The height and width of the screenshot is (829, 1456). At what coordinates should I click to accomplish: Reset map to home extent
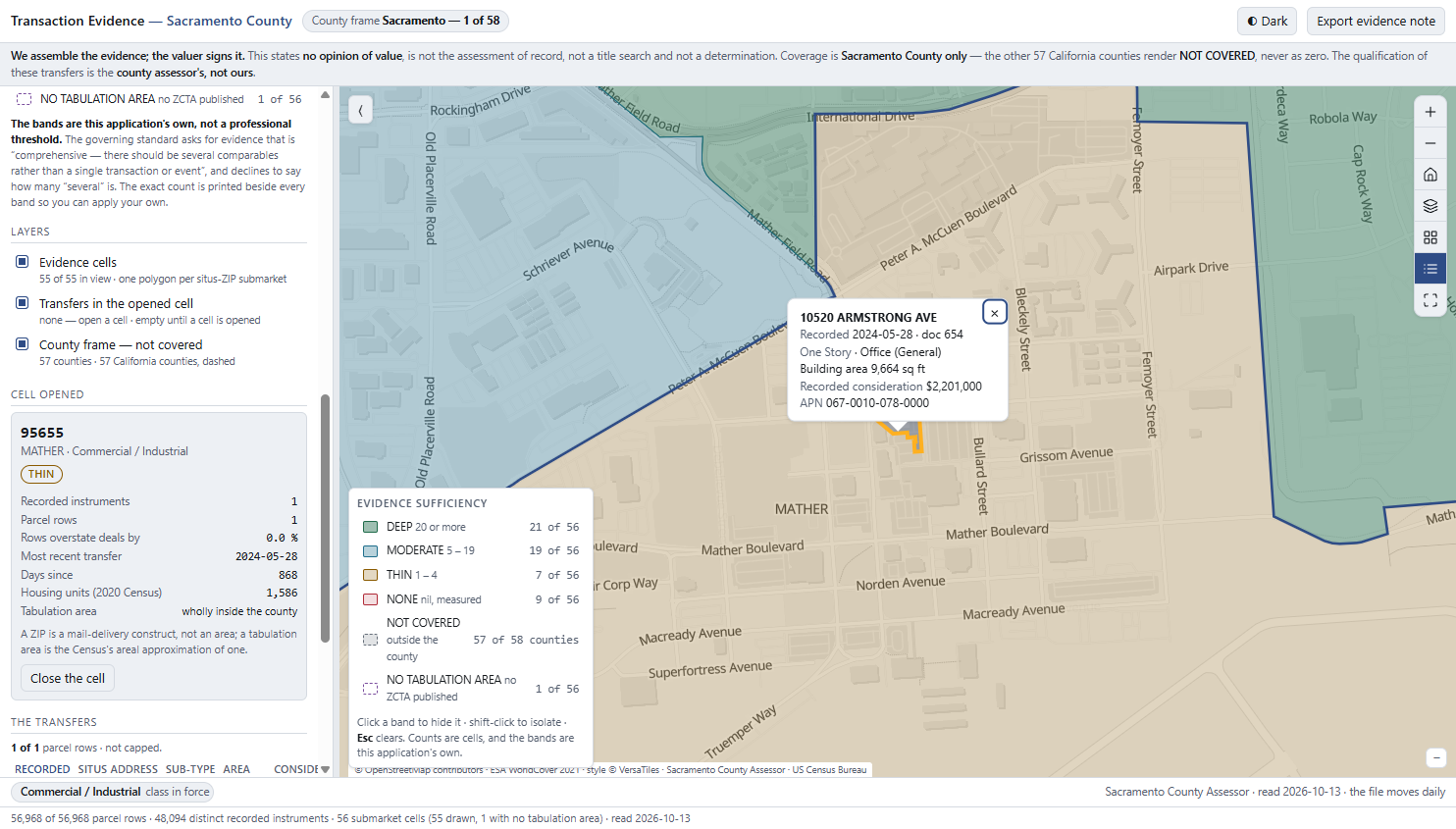click(1430, 175)
